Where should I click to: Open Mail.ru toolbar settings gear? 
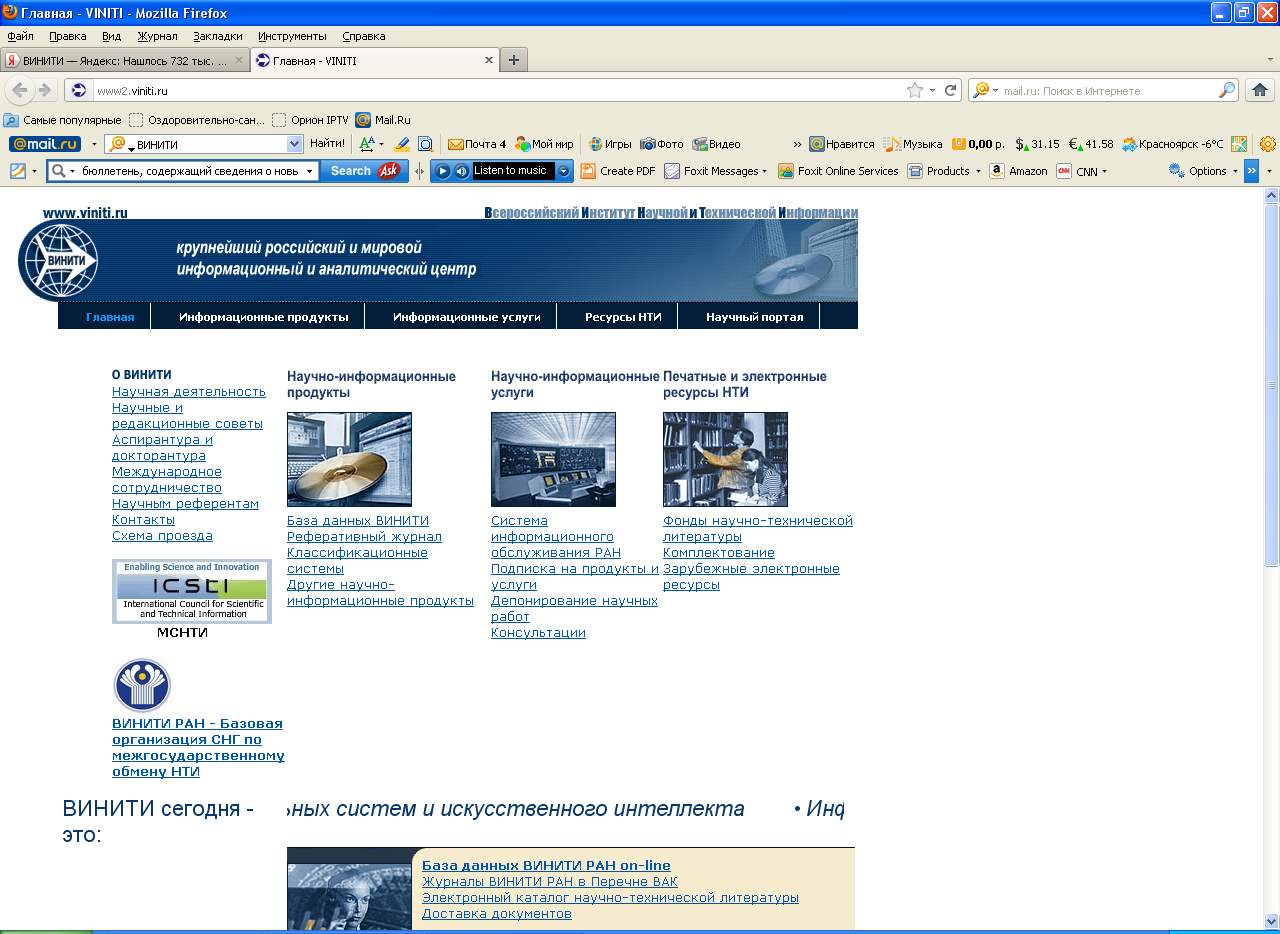pos(1268,144)
